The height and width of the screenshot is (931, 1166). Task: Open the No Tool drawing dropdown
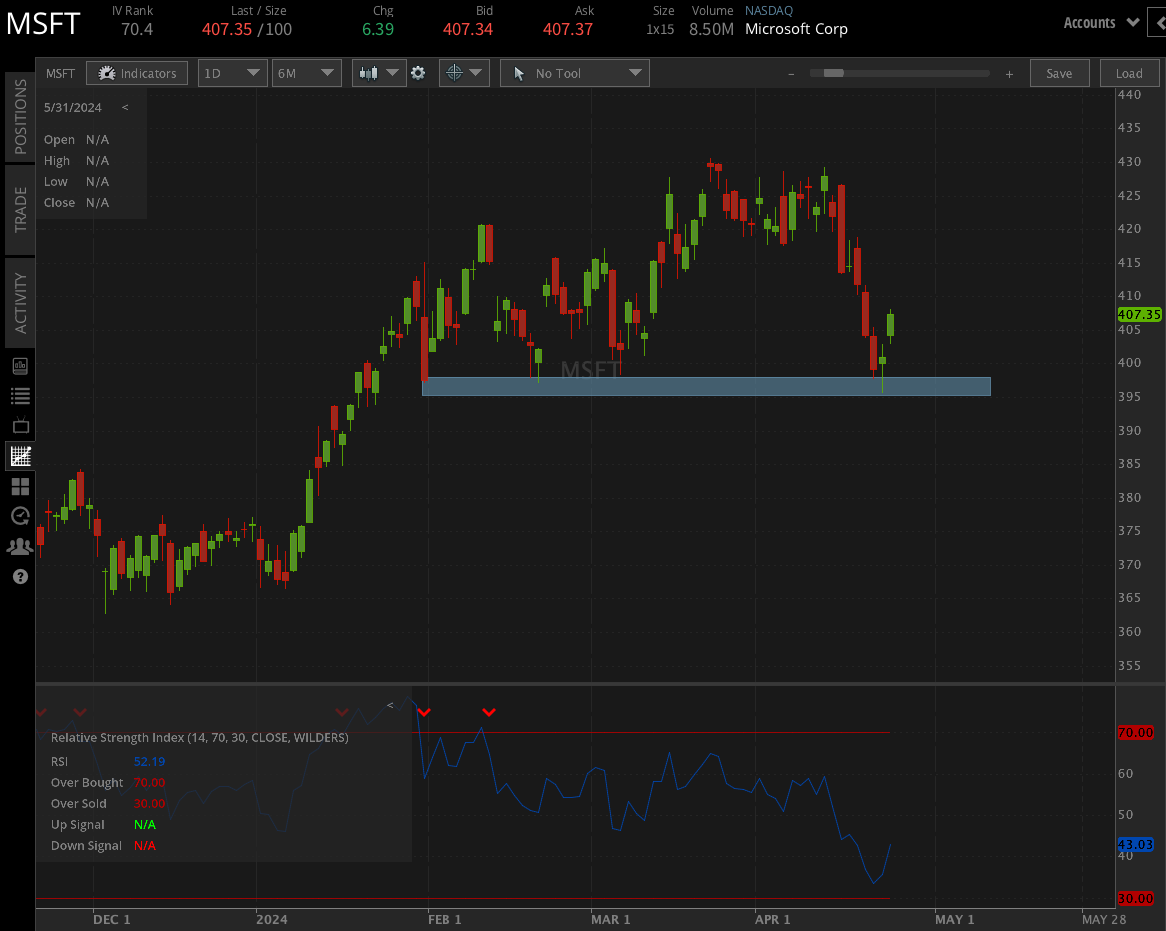(574, 72)
